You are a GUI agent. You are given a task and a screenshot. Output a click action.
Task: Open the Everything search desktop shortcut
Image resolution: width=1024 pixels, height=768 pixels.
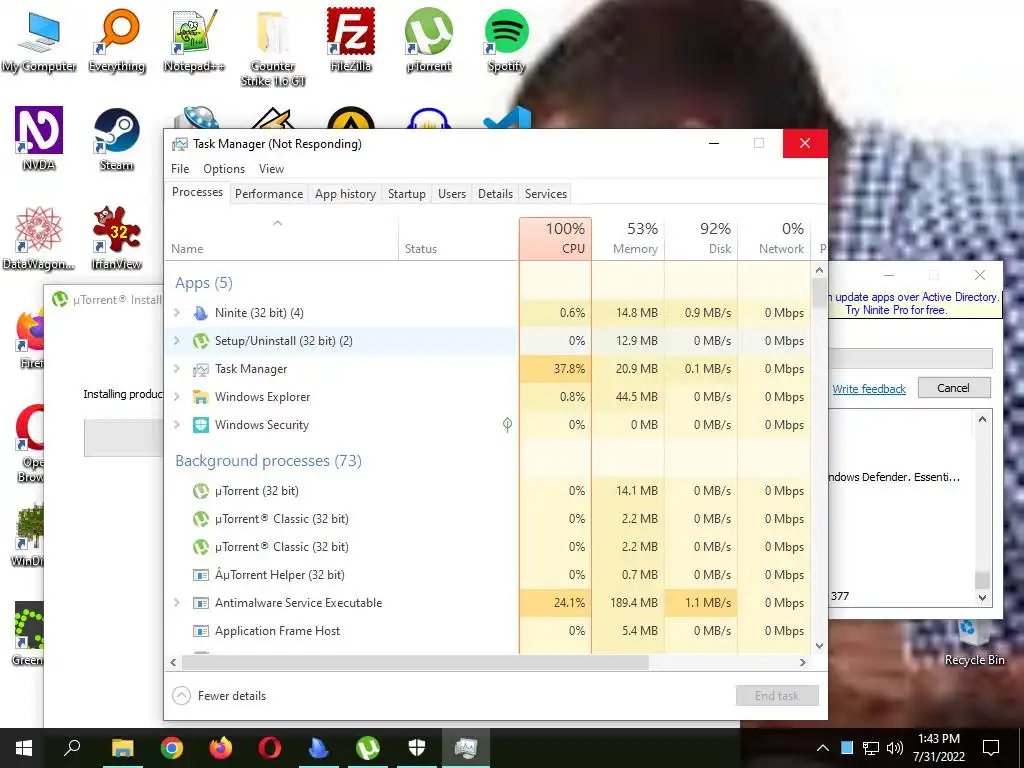click(117, 39)
